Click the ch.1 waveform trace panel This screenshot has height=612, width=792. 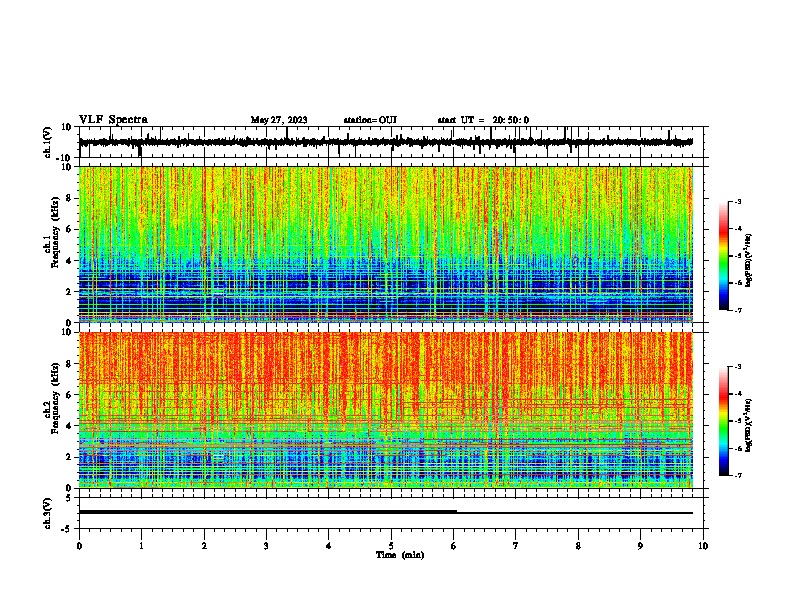coord(393,142)
